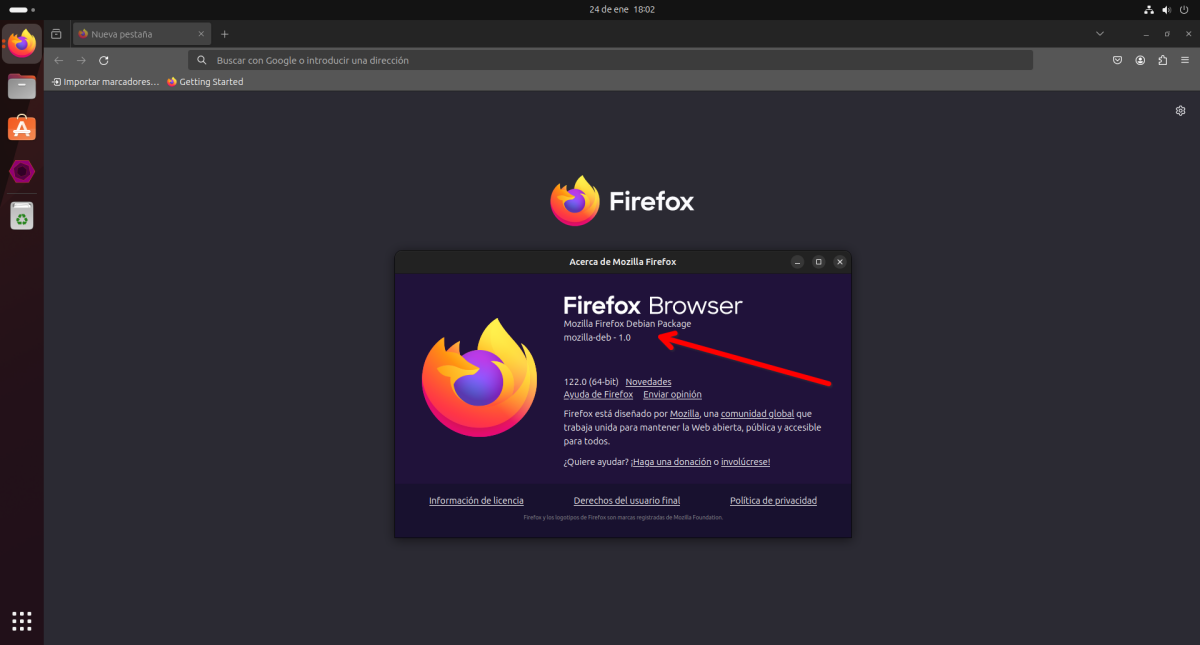Follow the Mozilla link in description
1200x645 pixels.
tap(684, 414)
